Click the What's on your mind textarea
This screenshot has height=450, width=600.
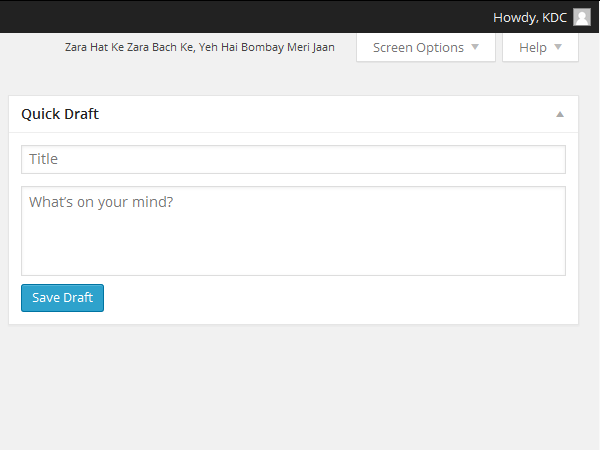point(293,230)
